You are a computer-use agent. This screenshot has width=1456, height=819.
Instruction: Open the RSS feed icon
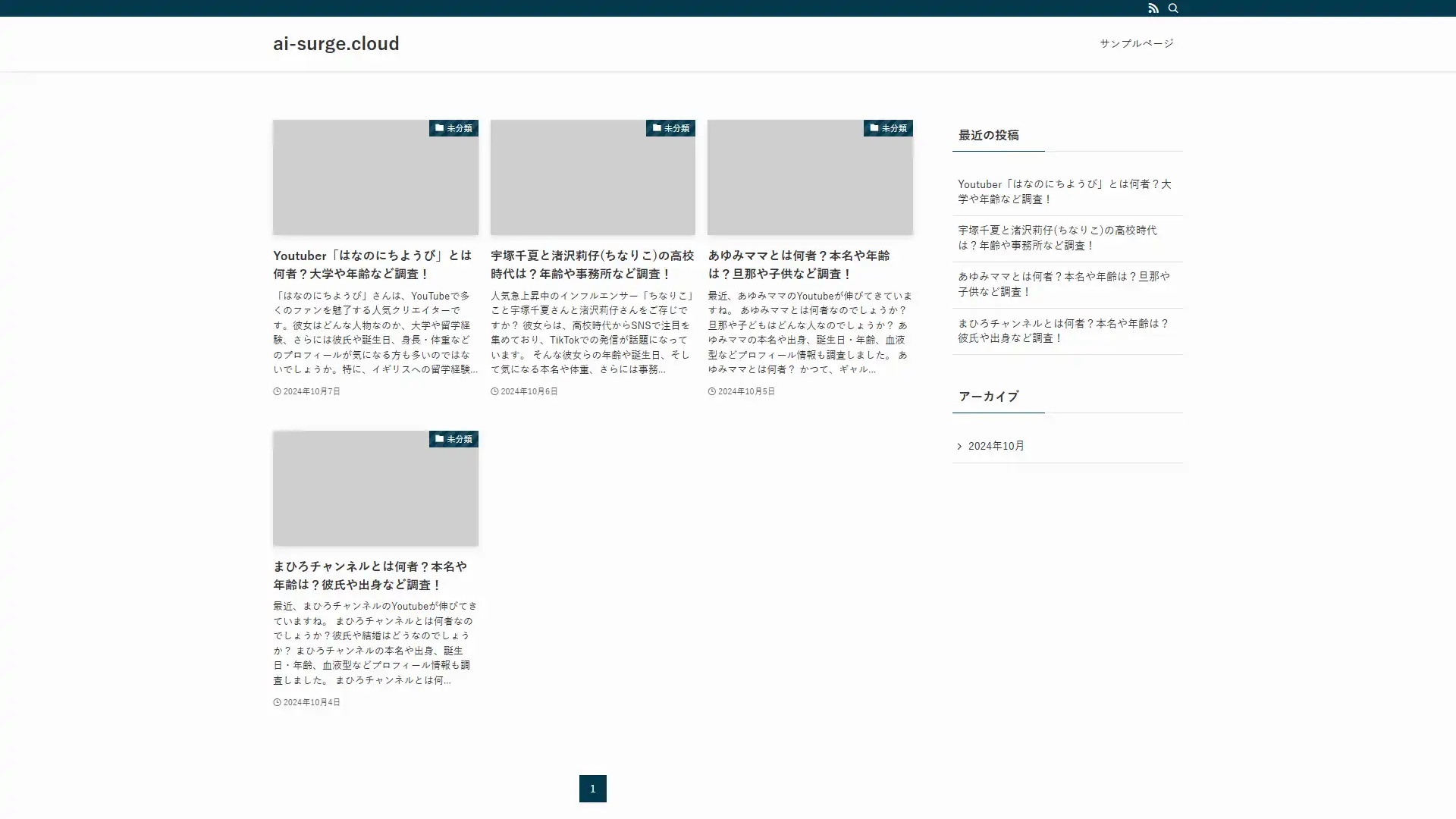coord(1153,8)
